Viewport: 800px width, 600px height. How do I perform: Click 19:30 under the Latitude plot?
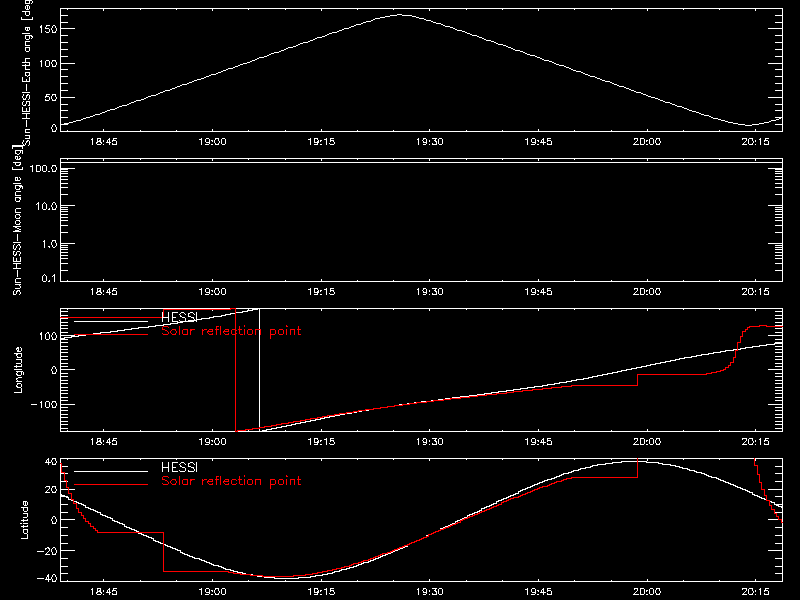[430, 592]
